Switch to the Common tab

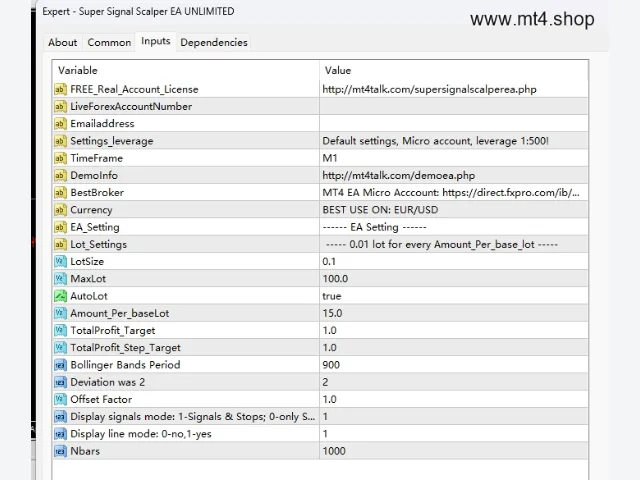pyautogui.click(x=109, y=42)
